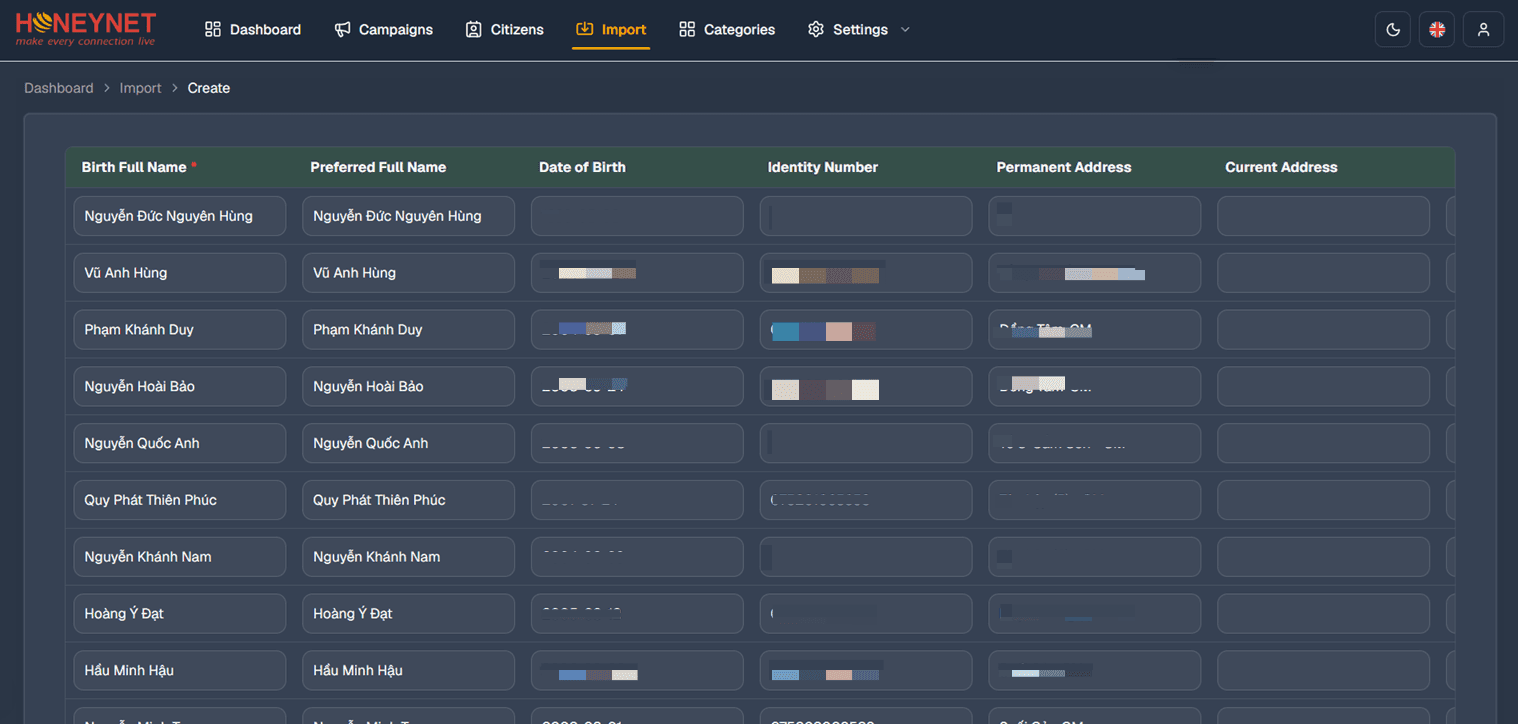Focus Current Address field for Hầu Minh Hậu
Screen dimensions: 1518x724
[x=1323, y=670]
